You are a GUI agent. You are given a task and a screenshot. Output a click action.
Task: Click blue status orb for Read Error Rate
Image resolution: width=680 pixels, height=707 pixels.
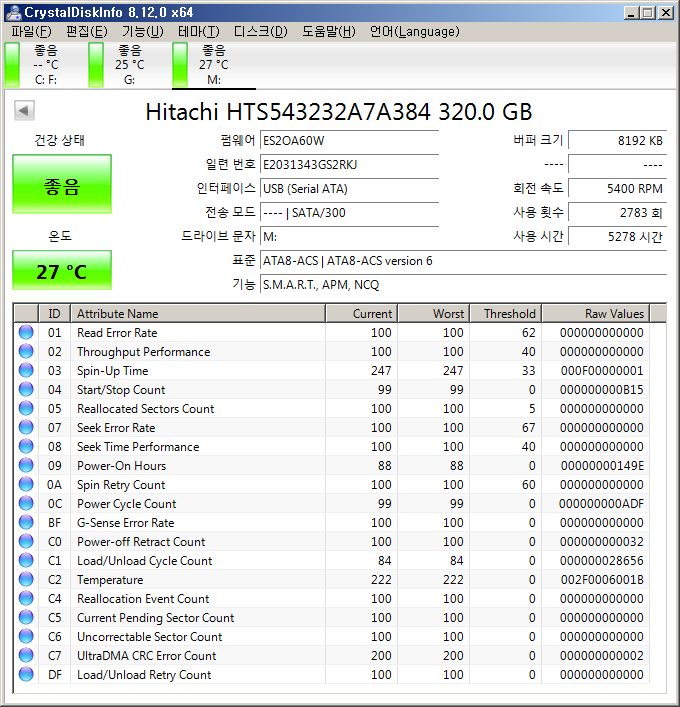coord(26,333)
